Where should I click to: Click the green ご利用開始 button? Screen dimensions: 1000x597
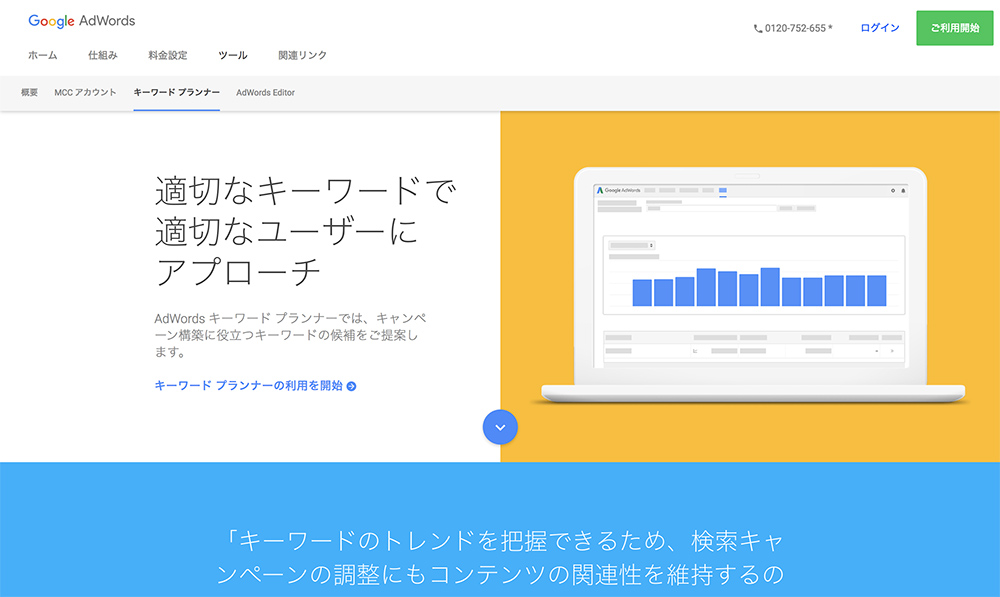coord(955,28)
